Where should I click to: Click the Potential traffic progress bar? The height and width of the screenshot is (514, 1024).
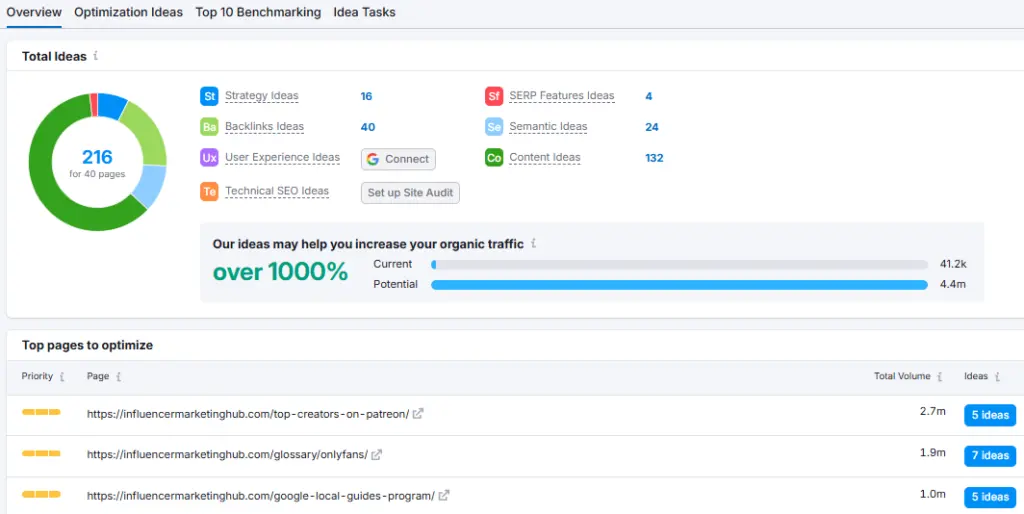point(679,285)
